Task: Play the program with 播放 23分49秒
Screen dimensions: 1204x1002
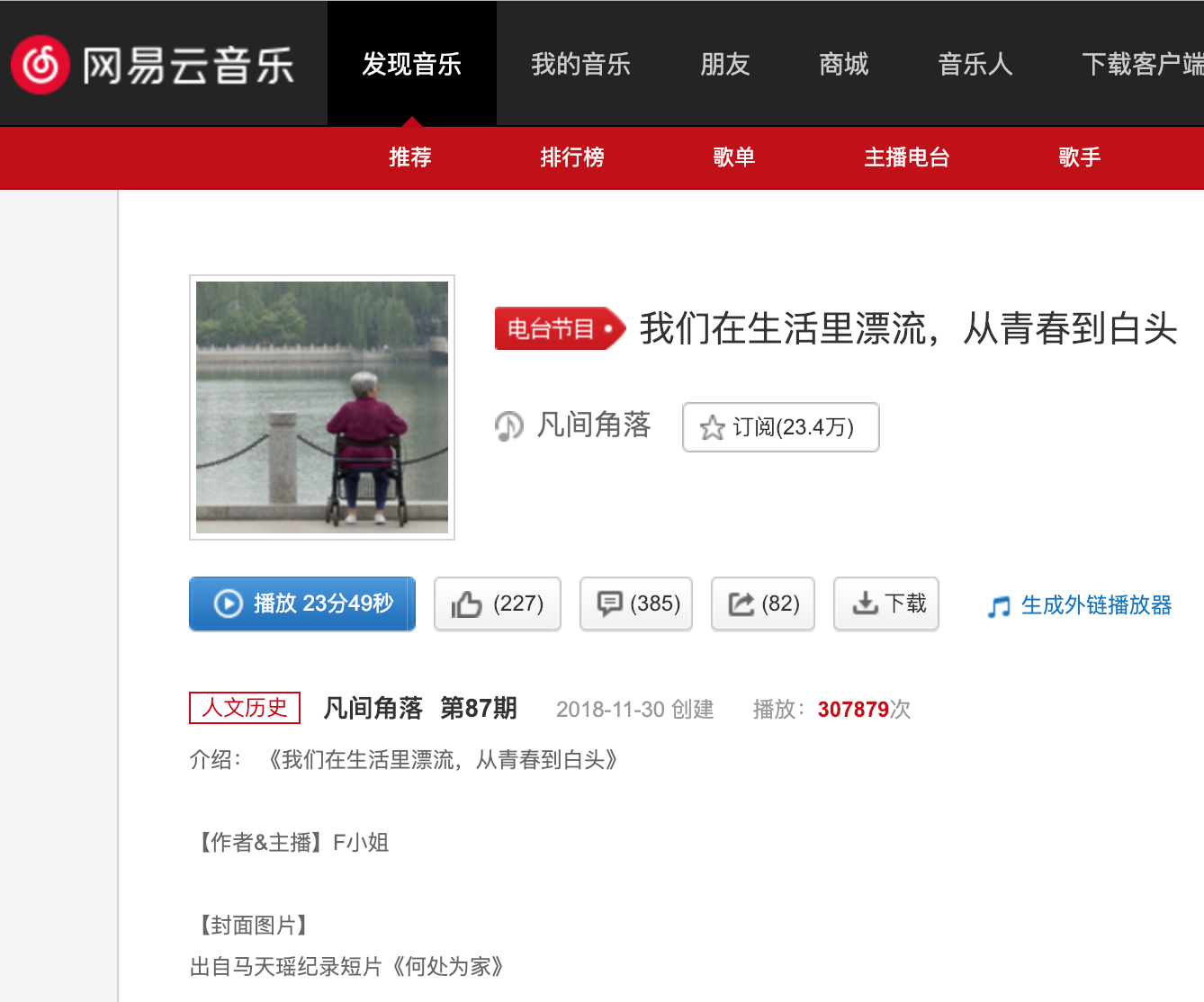Action: click(302, 604)
